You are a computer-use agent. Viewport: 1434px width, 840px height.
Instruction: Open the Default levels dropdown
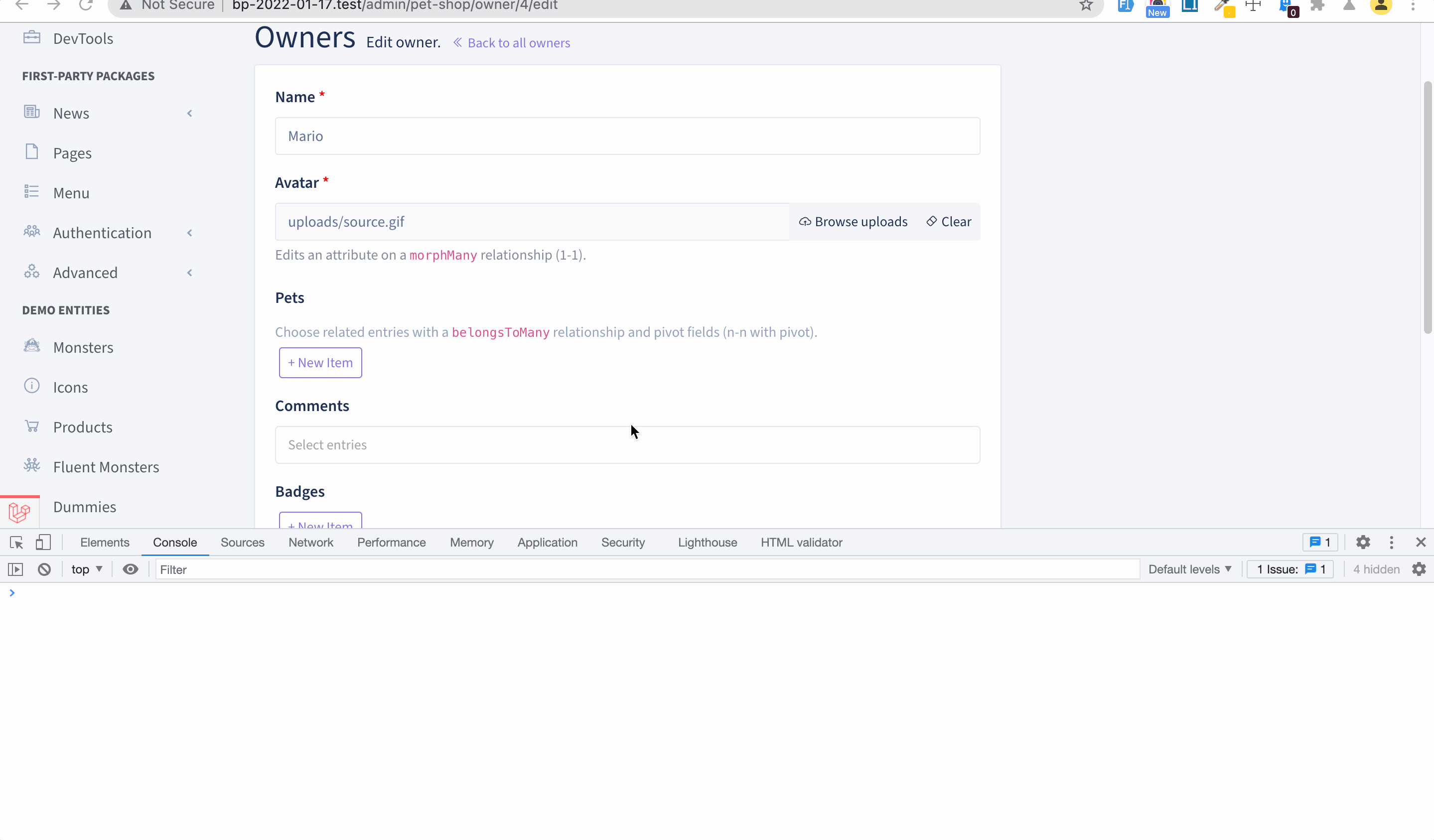click(1189, 569)
